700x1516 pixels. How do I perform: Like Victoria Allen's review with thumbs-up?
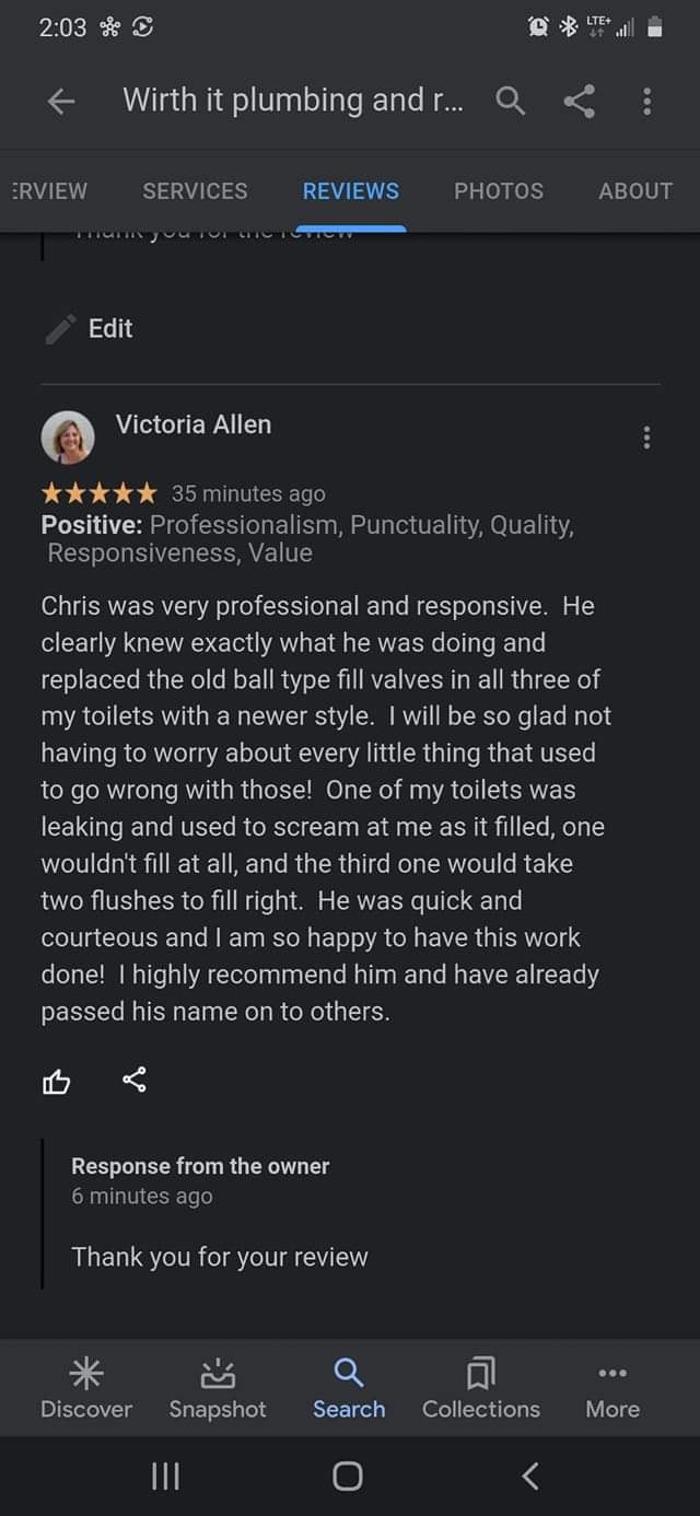pos(56,1081)
